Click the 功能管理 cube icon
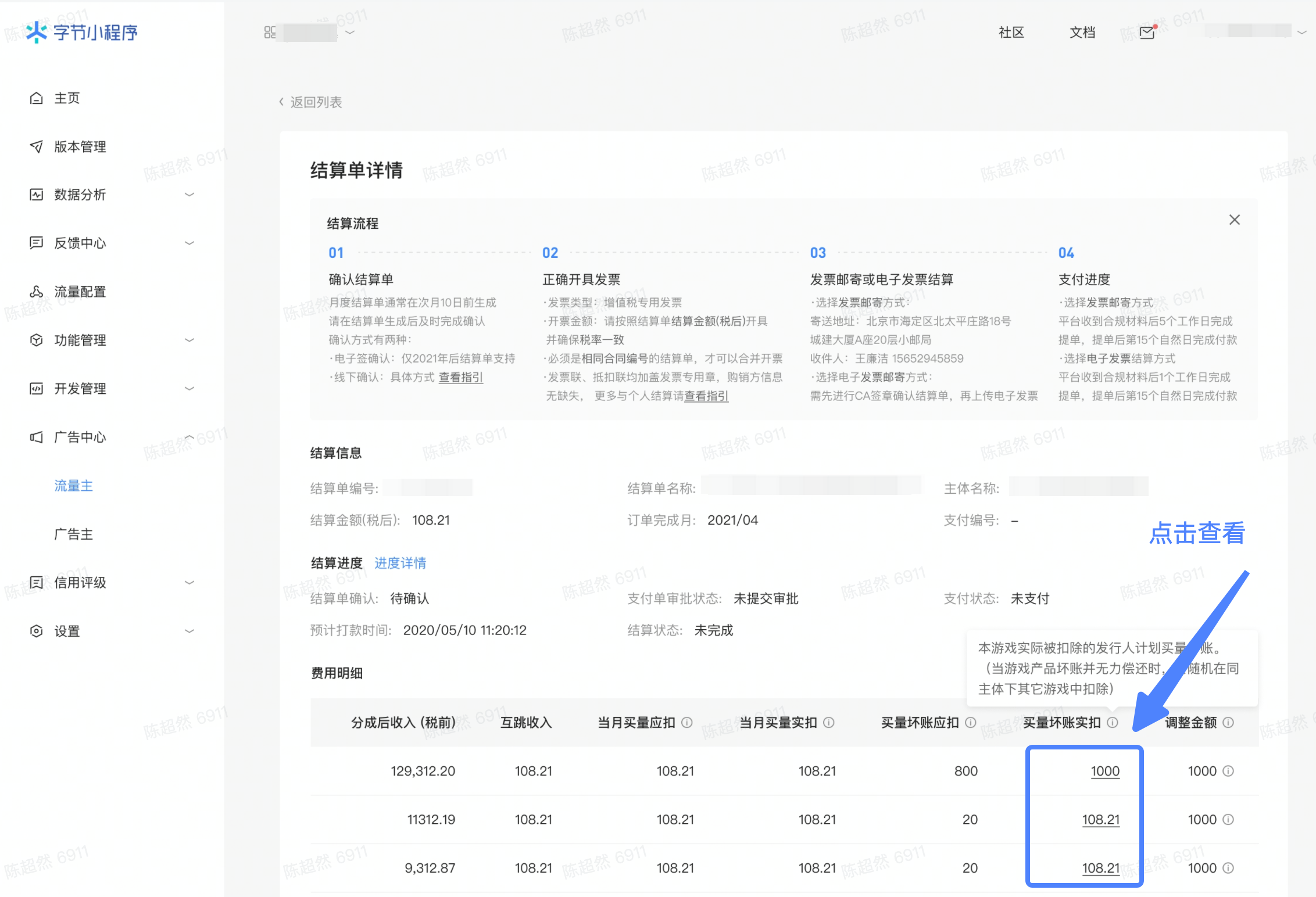This screenshot has height=897, width=1316. coord(36,340)
